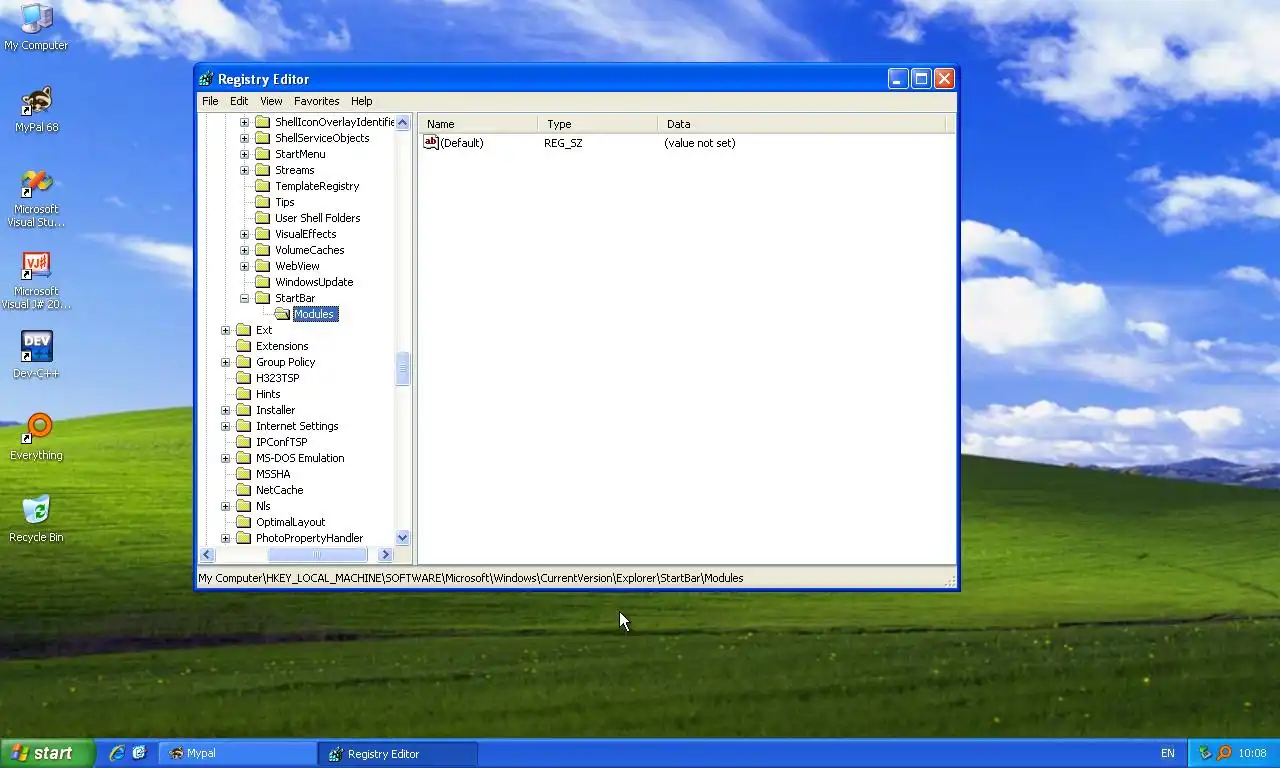The height and width of the screenshot is (768, 1280).
Task: Click the Start button
Action: 47,753
